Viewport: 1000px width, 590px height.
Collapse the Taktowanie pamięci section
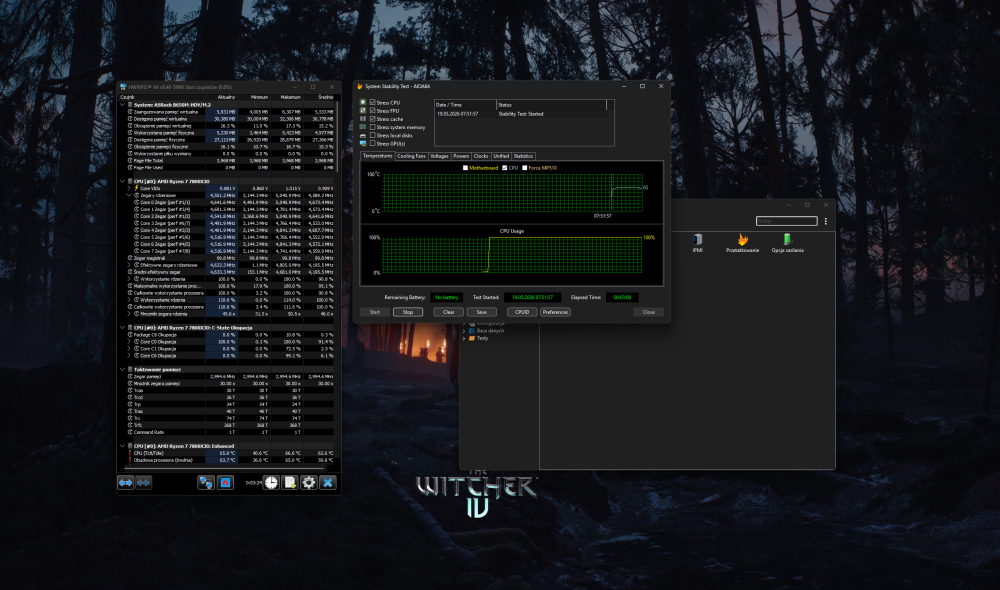pyautogui.click(x=122, y=369)
